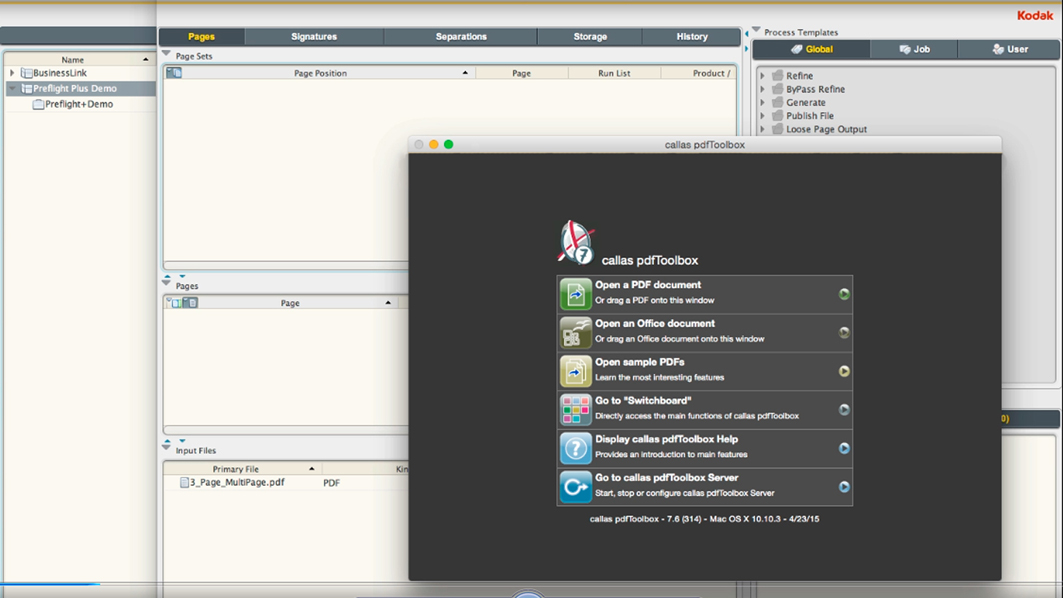Select the Job process templates tab
The width and height of the screenshot is (1063, 598).
914,49
